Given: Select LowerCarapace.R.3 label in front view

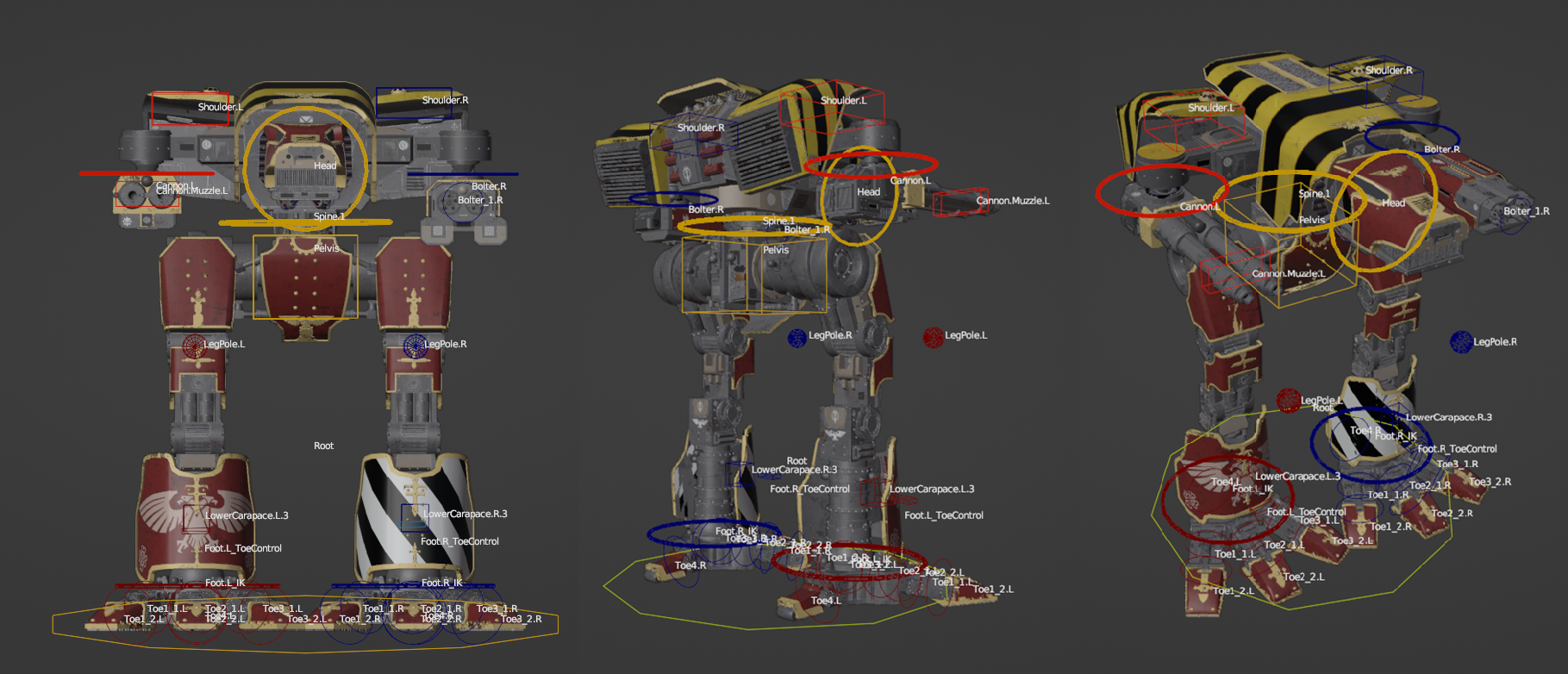Looking at the screenshot, I should (465, 514).
